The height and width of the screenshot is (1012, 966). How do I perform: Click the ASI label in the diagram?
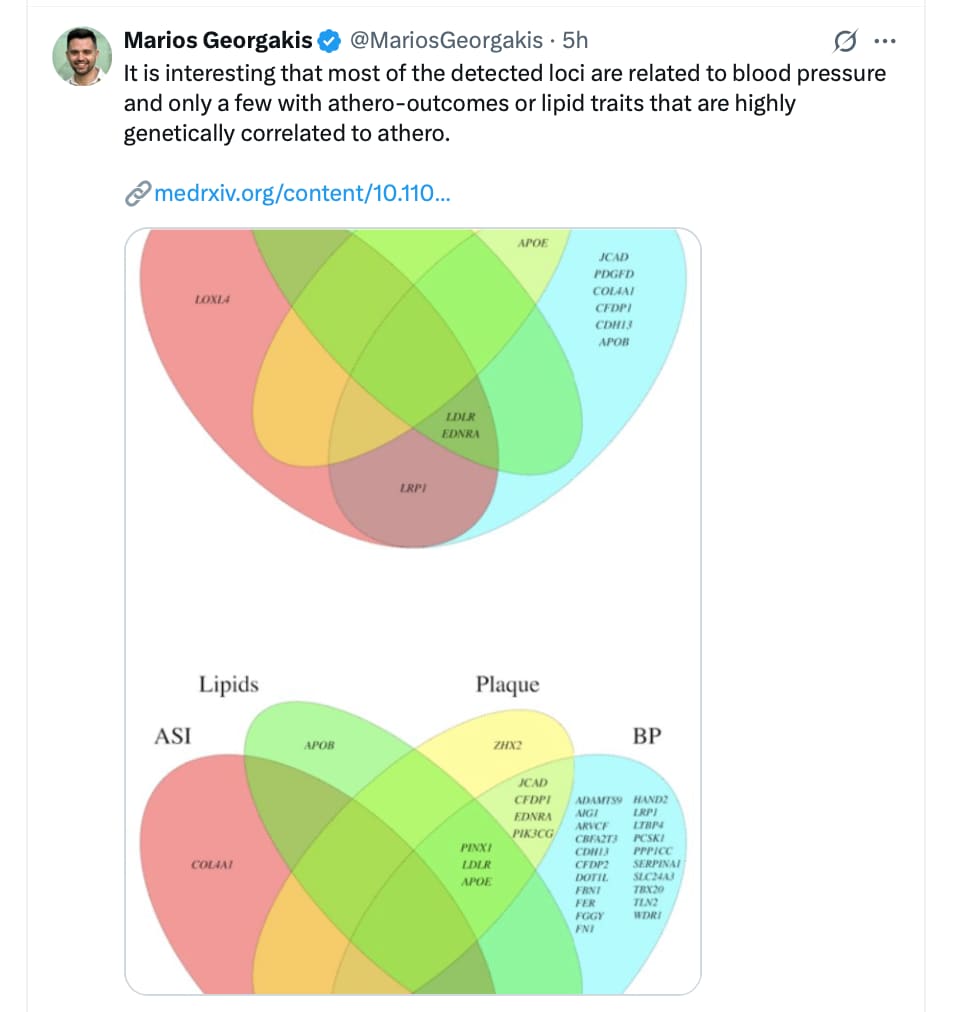tap(172, 736)
